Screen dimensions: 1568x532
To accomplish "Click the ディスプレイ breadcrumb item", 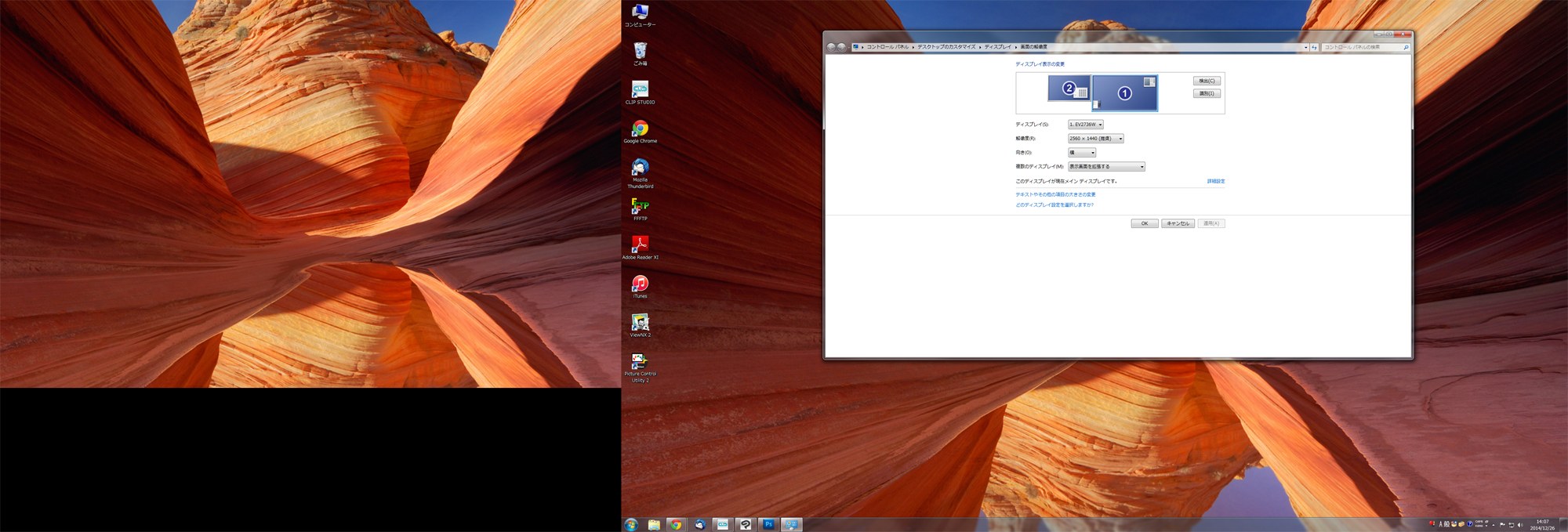I will click(997, 47).
